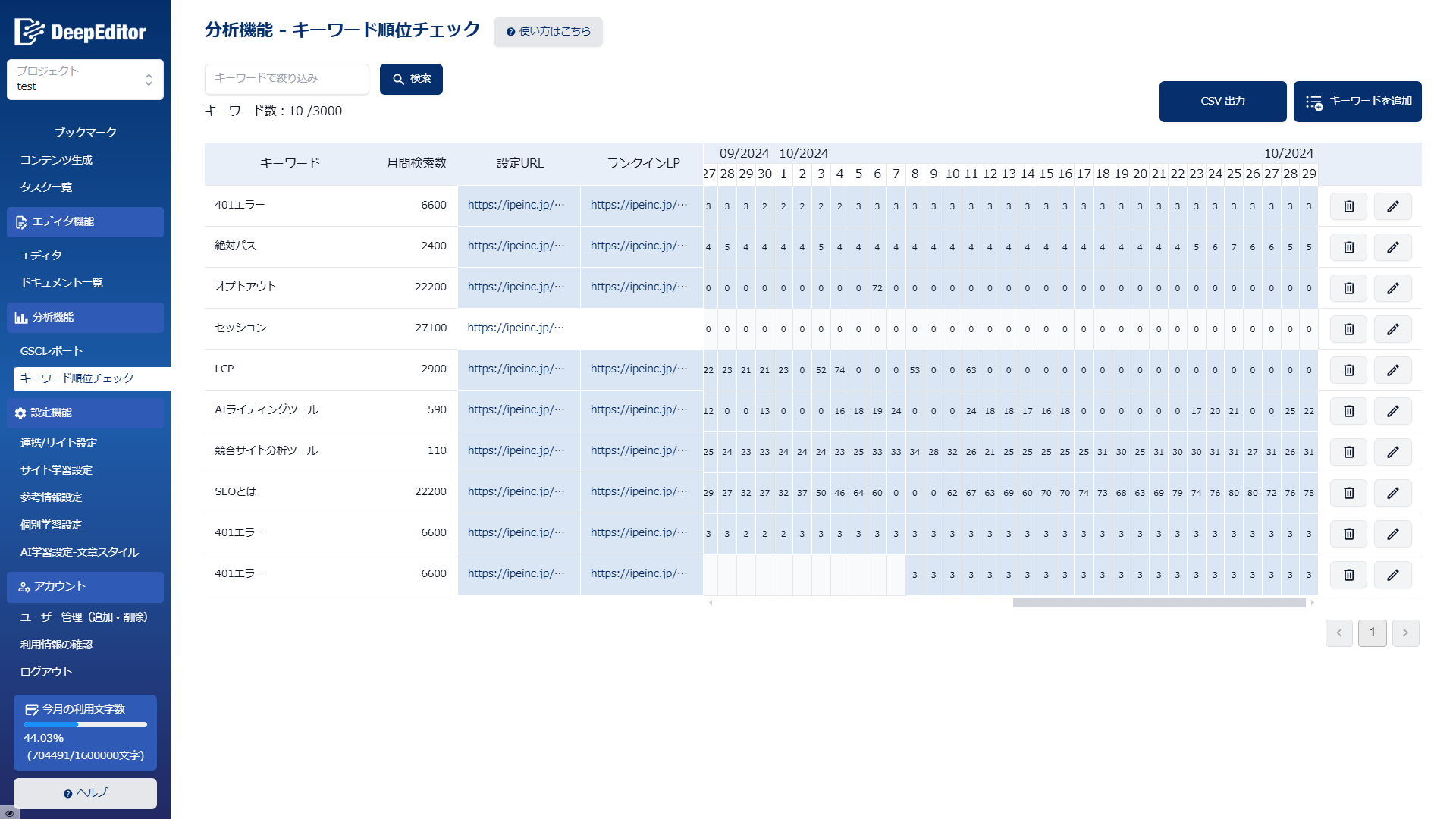Viewport: 1456px width, 819px height.
Task: Click the 今月の利用文字数 usage progress bar
Action: pyautogui.click(x=85, y=725)
